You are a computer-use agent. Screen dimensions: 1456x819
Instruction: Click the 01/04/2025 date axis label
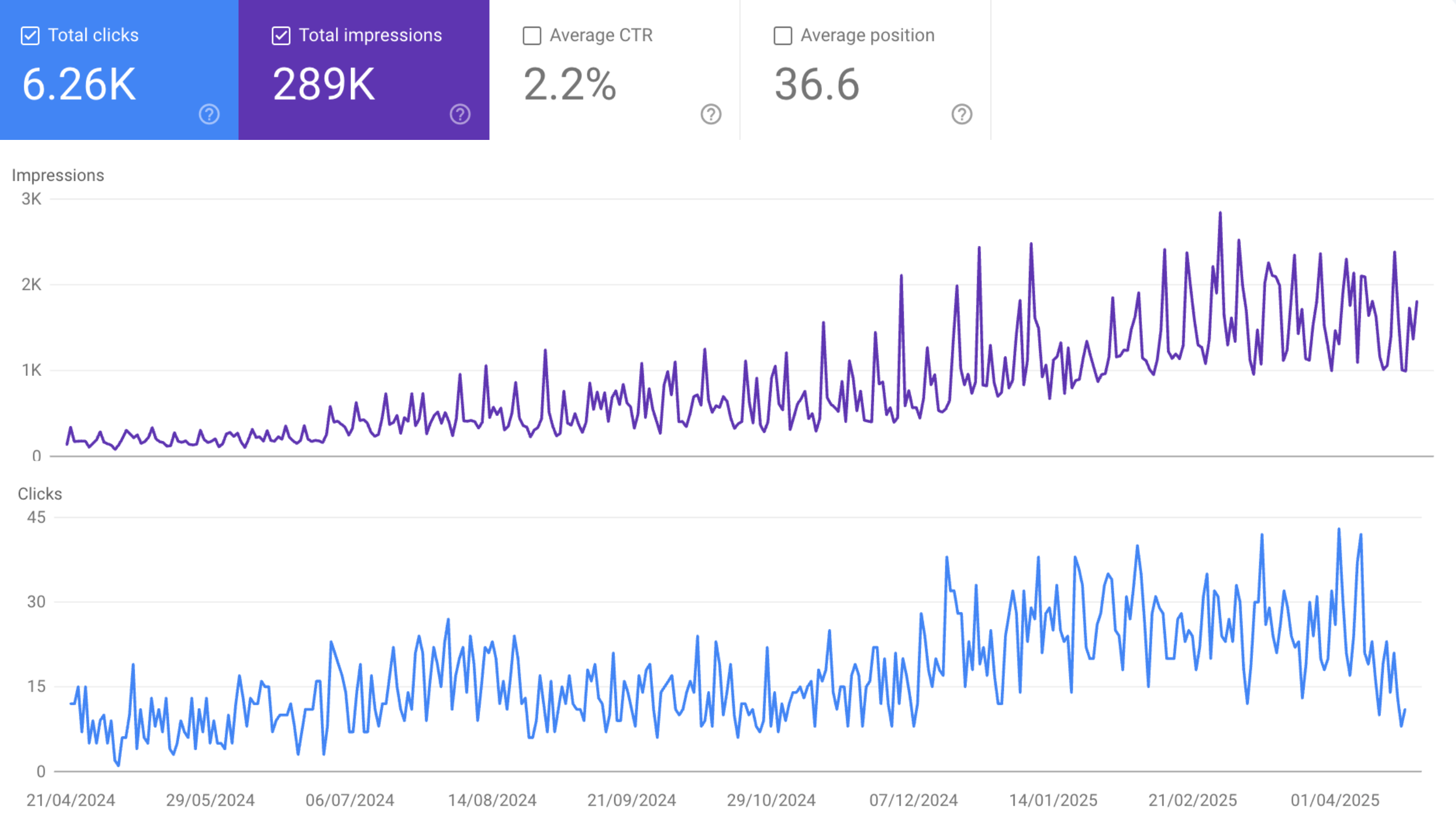[x=1335, y=800]
